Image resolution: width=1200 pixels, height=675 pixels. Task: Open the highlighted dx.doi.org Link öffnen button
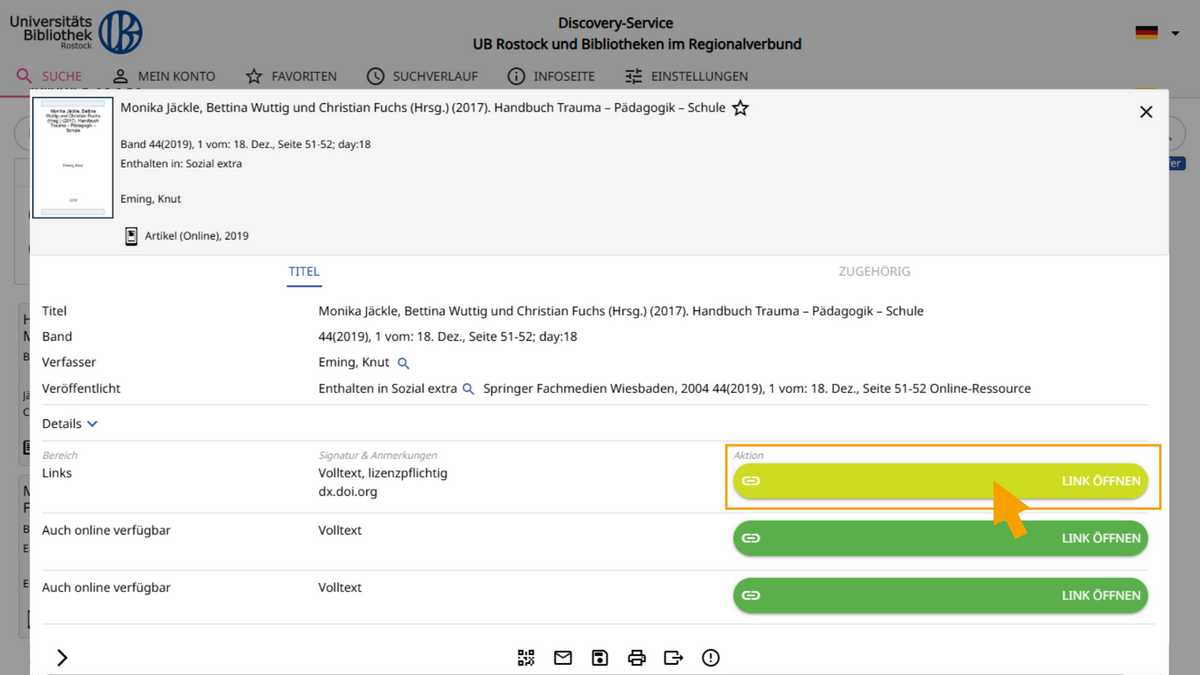point(940,481)
